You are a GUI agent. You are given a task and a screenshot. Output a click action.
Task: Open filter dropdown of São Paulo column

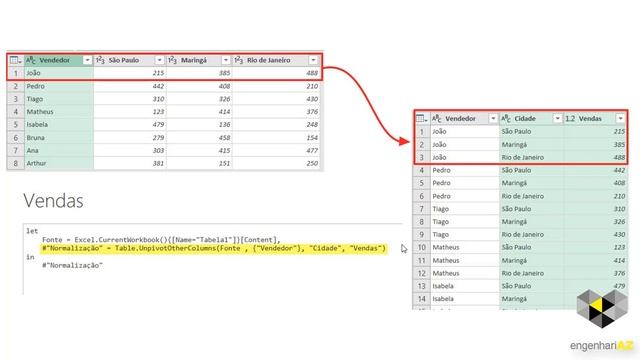click(x=160, y=60)
